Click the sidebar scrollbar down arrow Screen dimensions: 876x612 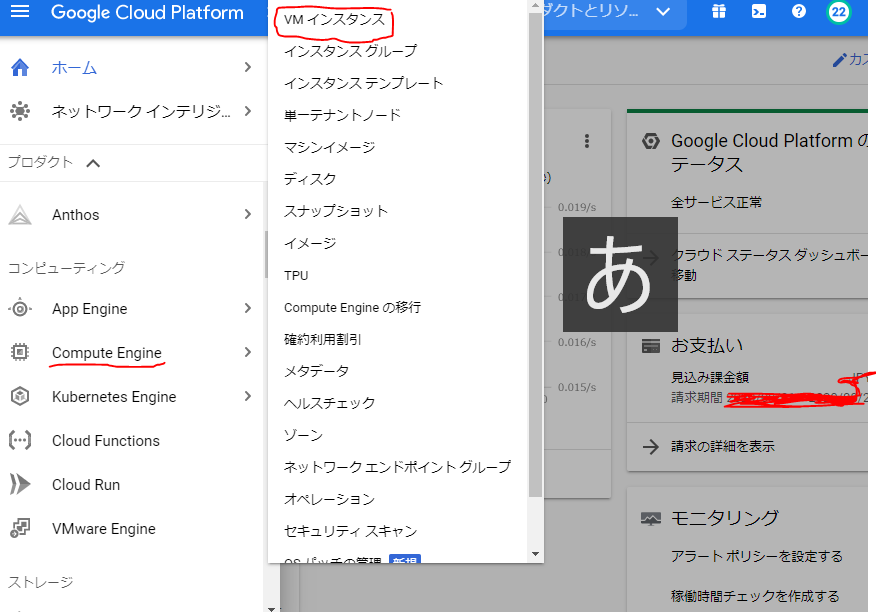[x=271, y=608]
